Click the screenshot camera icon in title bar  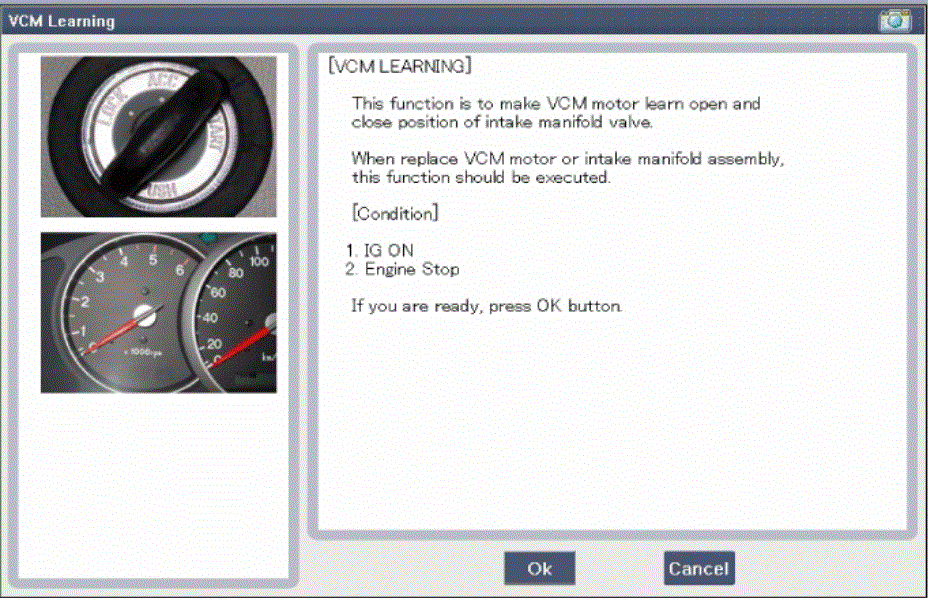point(894,21)
